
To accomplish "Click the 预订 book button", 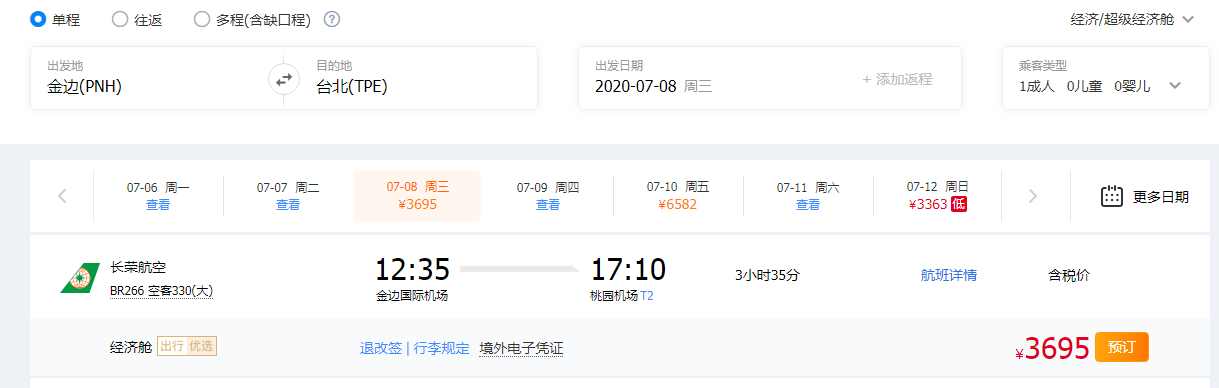I will pos(1122,347).
